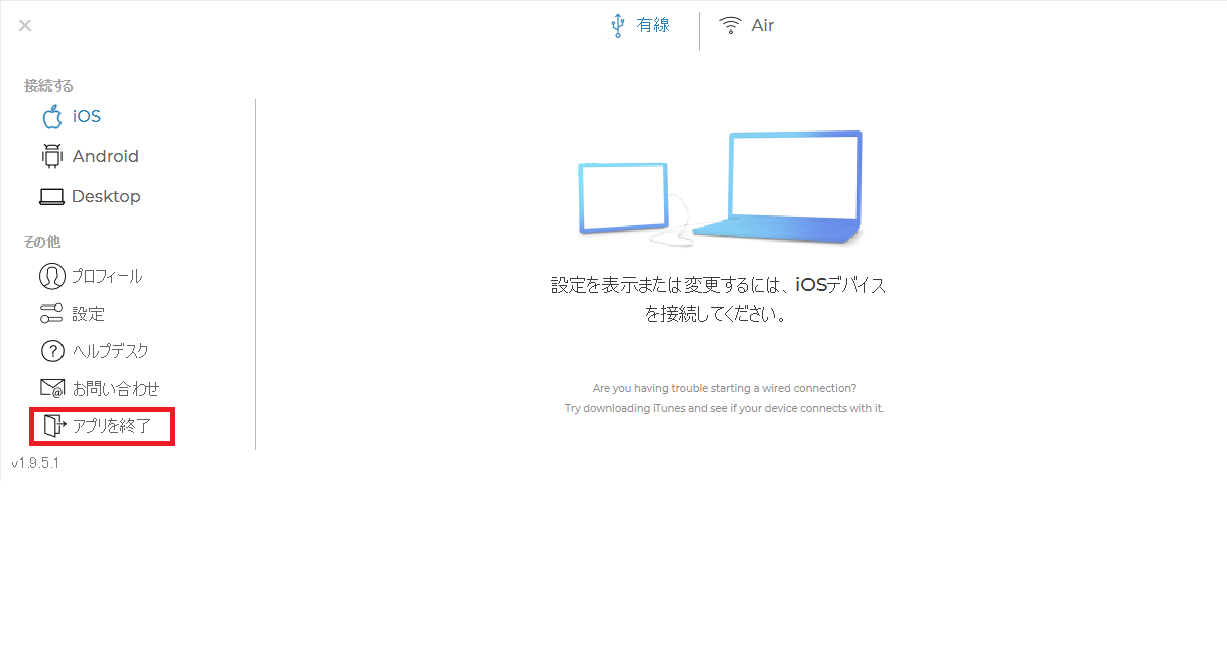Click the profile person icon

52,276
